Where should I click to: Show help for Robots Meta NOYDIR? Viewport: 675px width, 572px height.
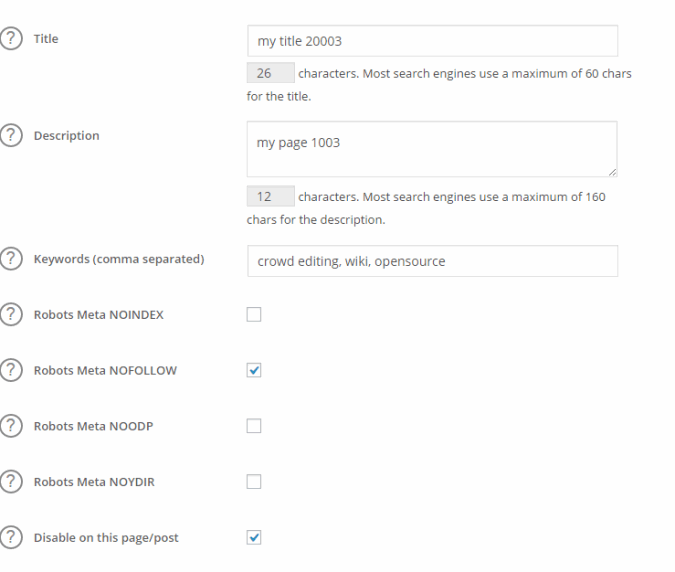click(11, 482)
